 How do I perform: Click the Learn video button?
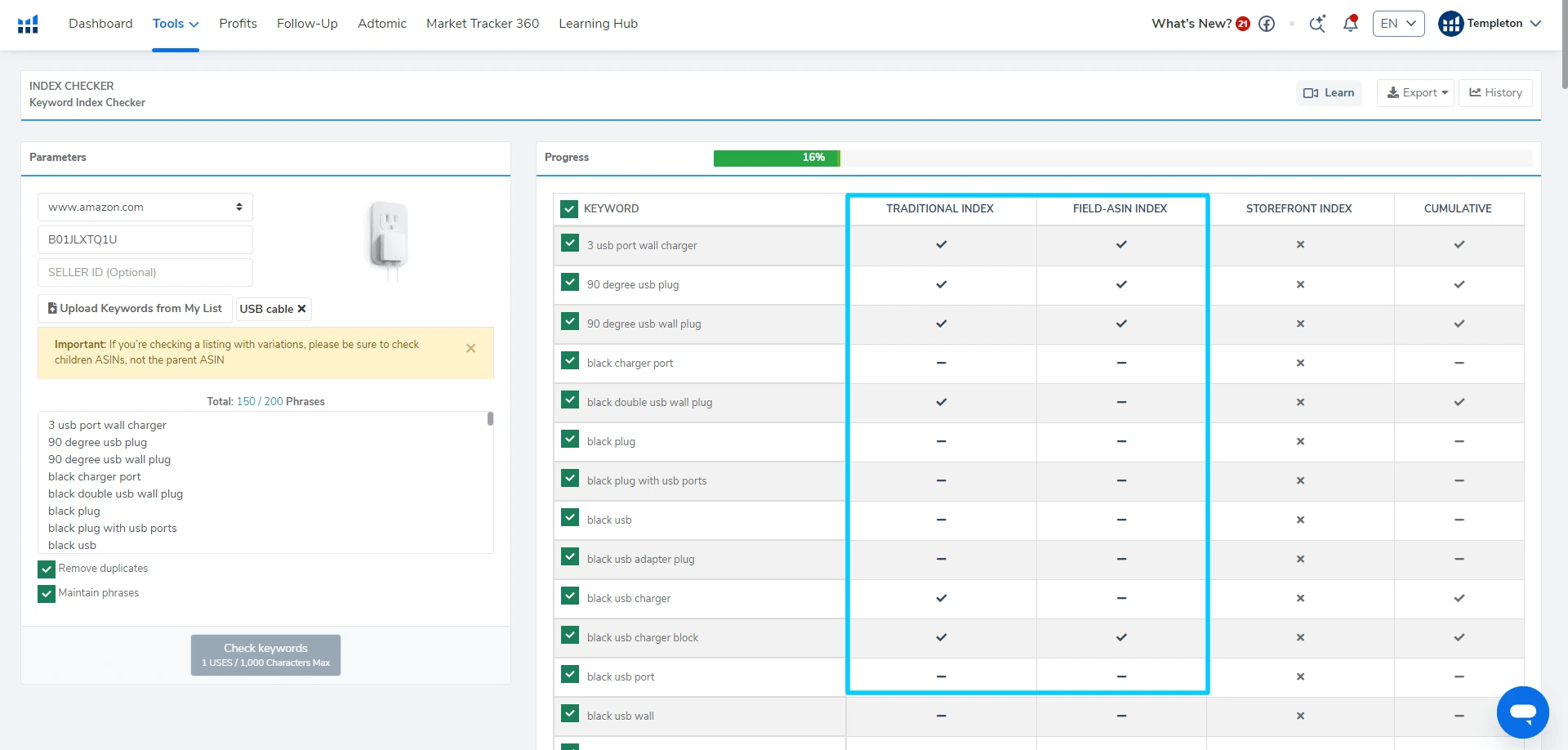[x=1329, y=93]
